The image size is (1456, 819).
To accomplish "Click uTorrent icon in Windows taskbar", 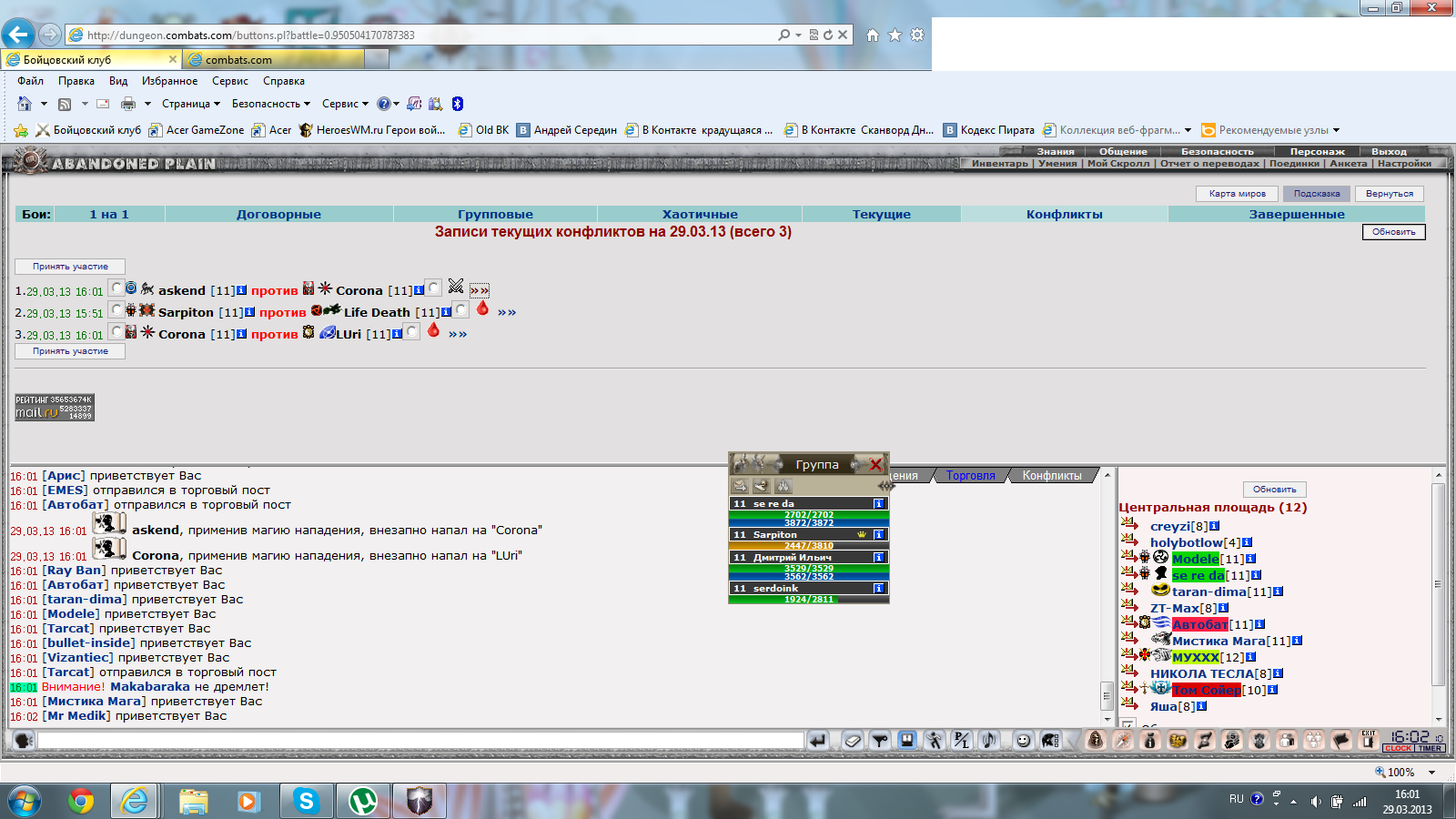I will (x=362, y=801).
